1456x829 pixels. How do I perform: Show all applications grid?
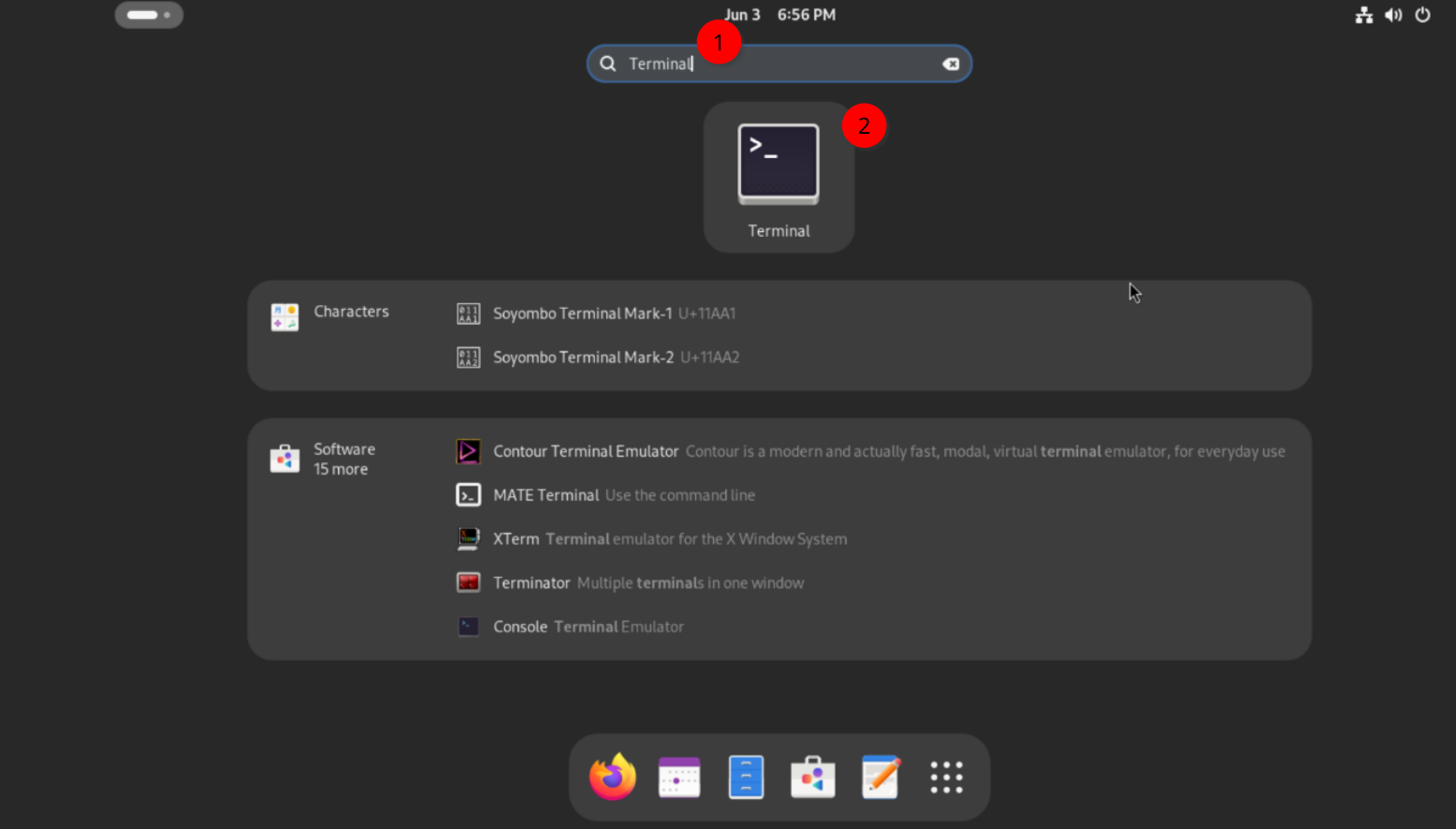tap(946, 777)
